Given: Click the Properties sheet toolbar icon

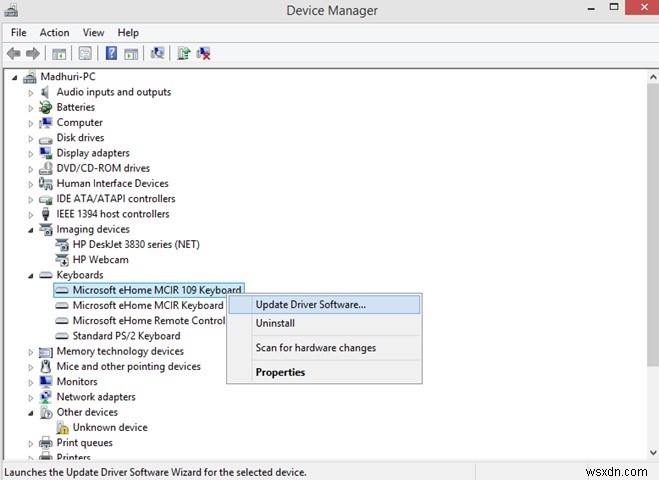Looking at the screenshot, I should (x=85, y=53).
